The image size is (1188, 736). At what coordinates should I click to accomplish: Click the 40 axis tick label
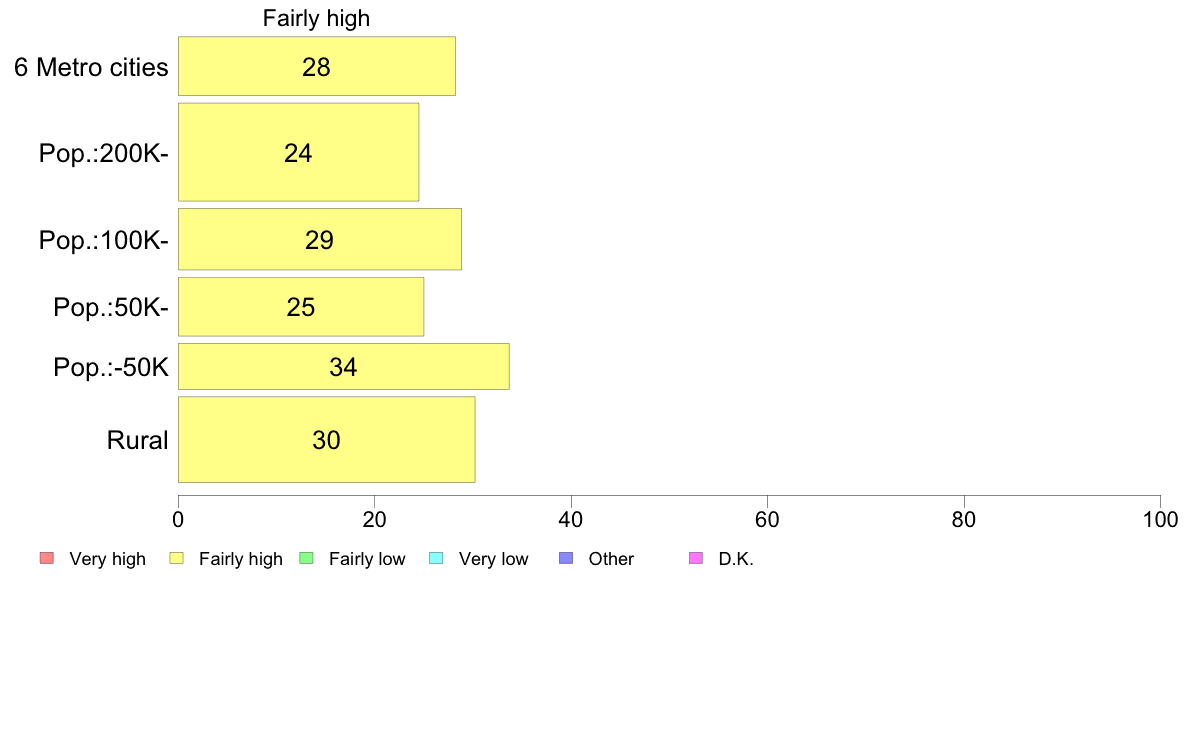pos(571,520)
